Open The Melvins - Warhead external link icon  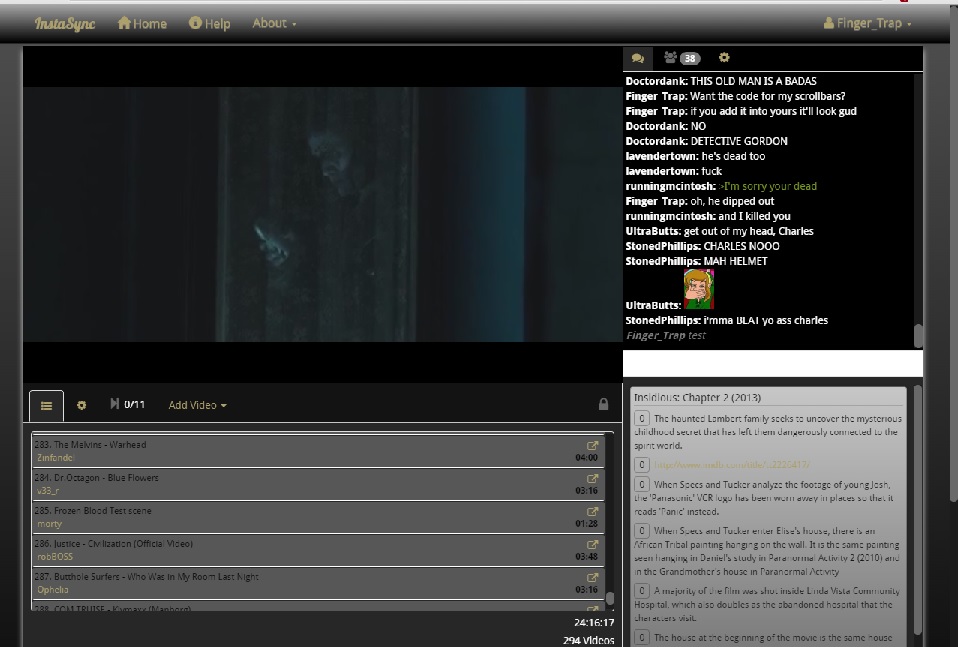coord(592,445)
